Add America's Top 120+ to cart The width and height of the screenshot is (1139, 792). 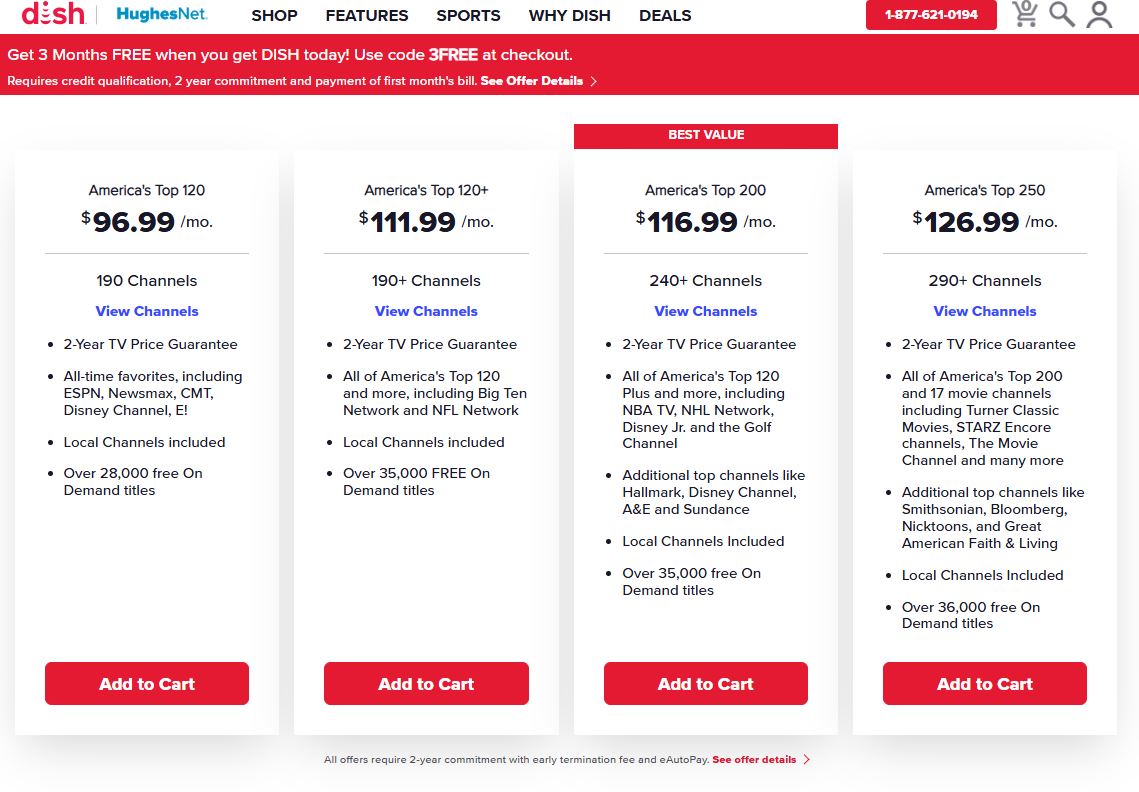426,684
